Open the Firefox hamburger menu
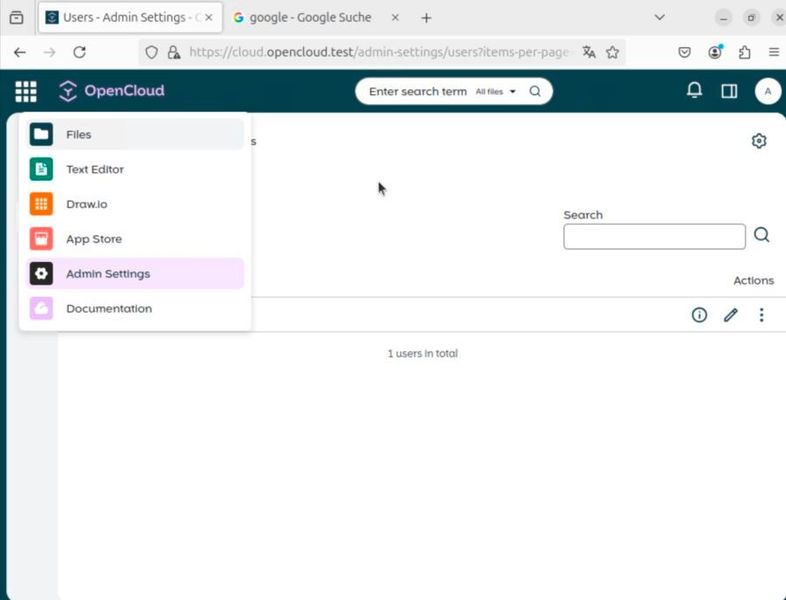The image size is (786, 600). [x=773, y=52]
